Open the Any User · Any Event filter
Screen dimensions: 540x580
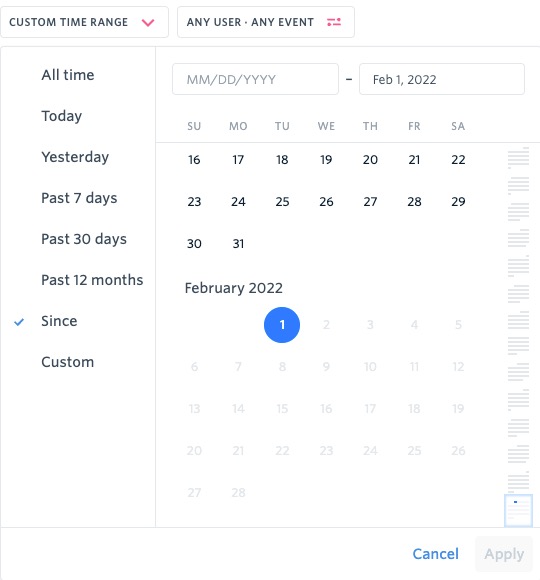[x=266, y=22]
